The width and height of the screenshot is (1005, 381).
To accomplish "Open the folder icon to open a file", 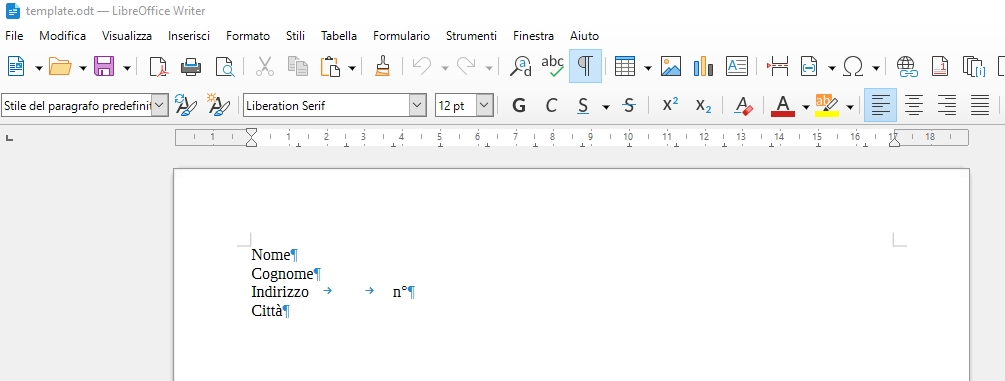I will point(60,66).
